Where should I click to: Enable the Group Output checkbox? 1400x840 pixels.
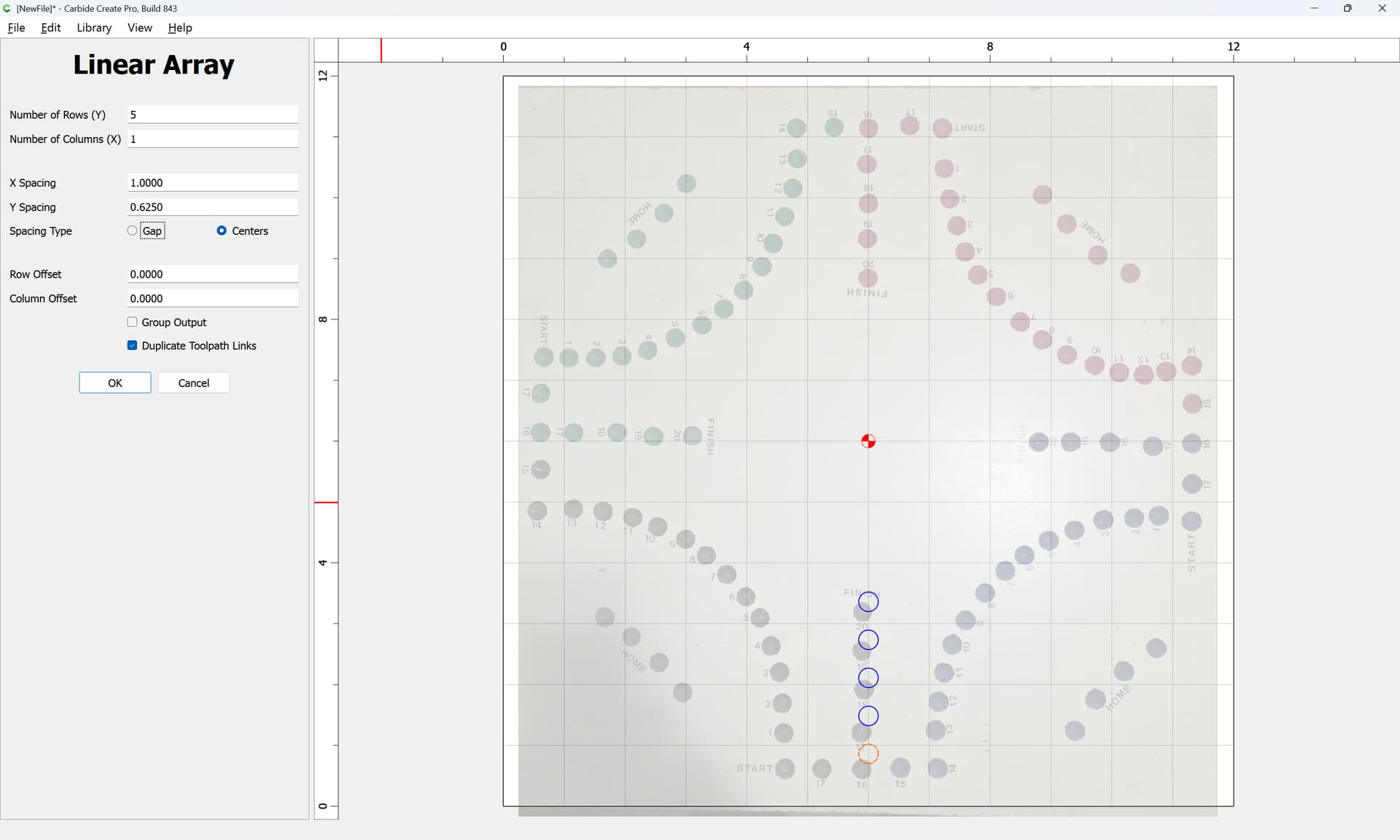pos(132,322)
